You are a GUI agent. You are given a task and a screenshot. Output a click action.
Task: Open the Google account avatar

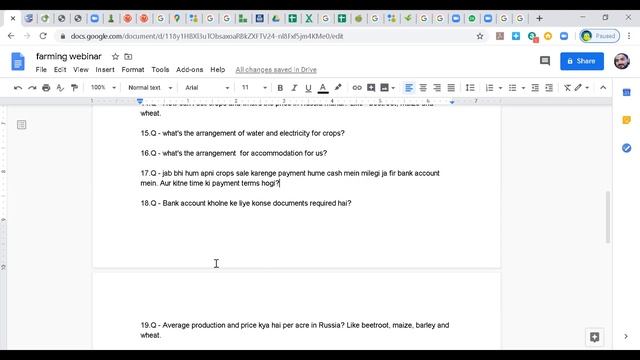click(622, 61)
